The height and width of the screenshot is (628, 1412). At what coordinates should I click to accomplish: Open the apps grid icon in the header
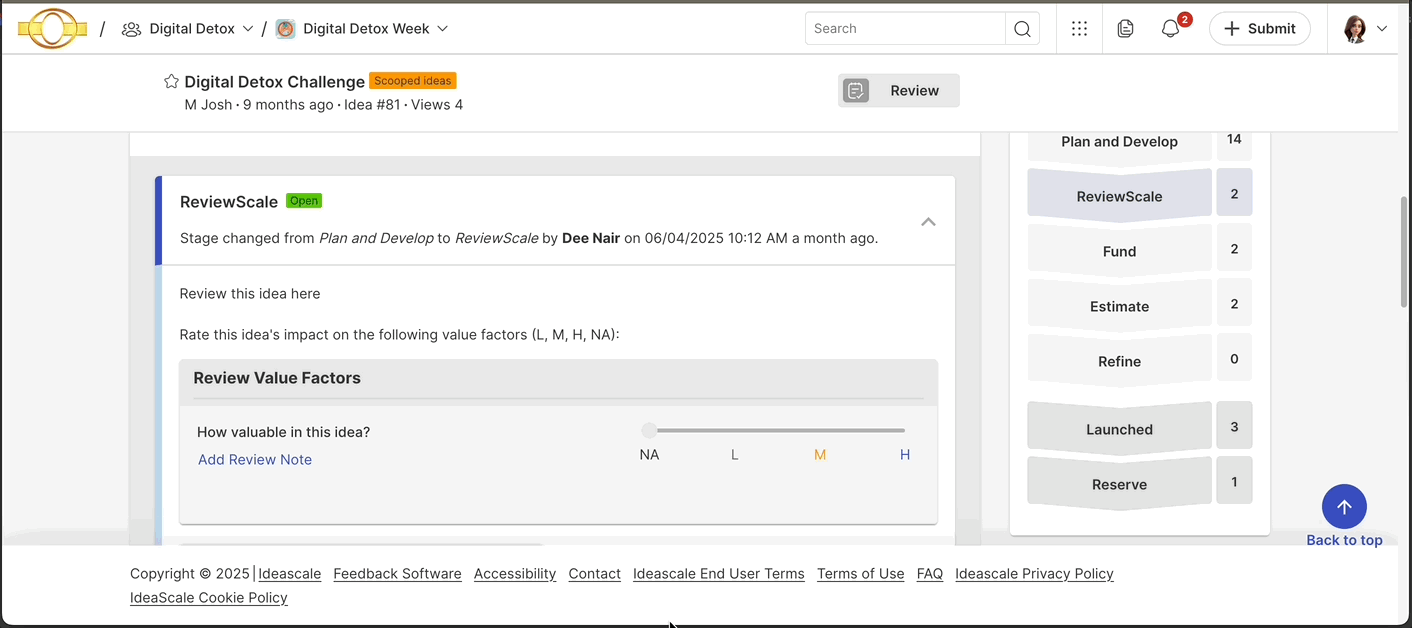(x=1079, y=28)
